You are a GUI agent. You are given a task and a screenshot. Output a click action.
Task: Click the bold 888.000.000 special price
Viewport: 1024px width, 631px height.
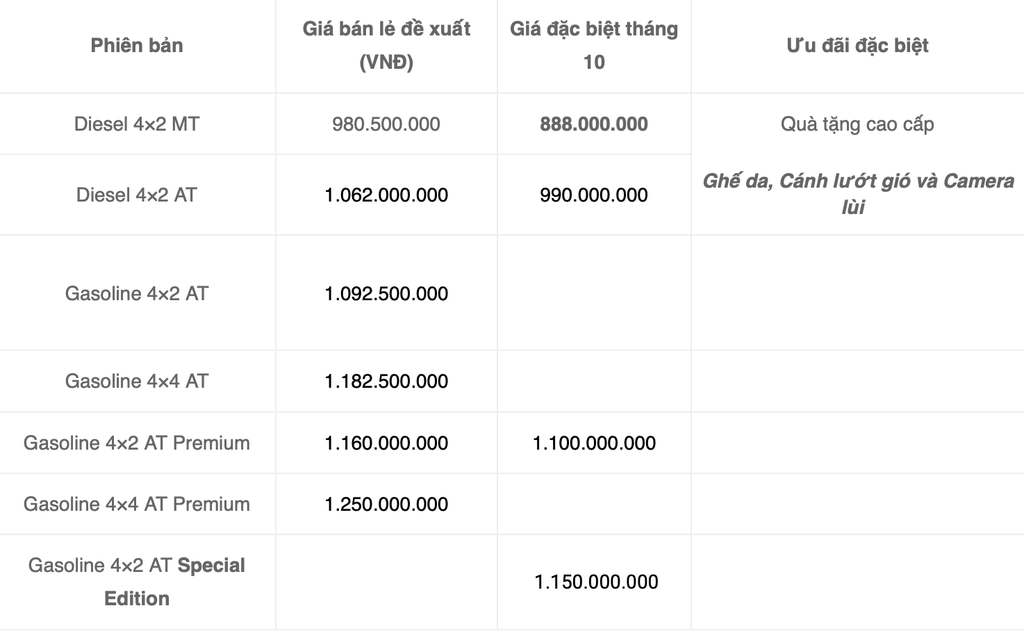click(594, 124)
